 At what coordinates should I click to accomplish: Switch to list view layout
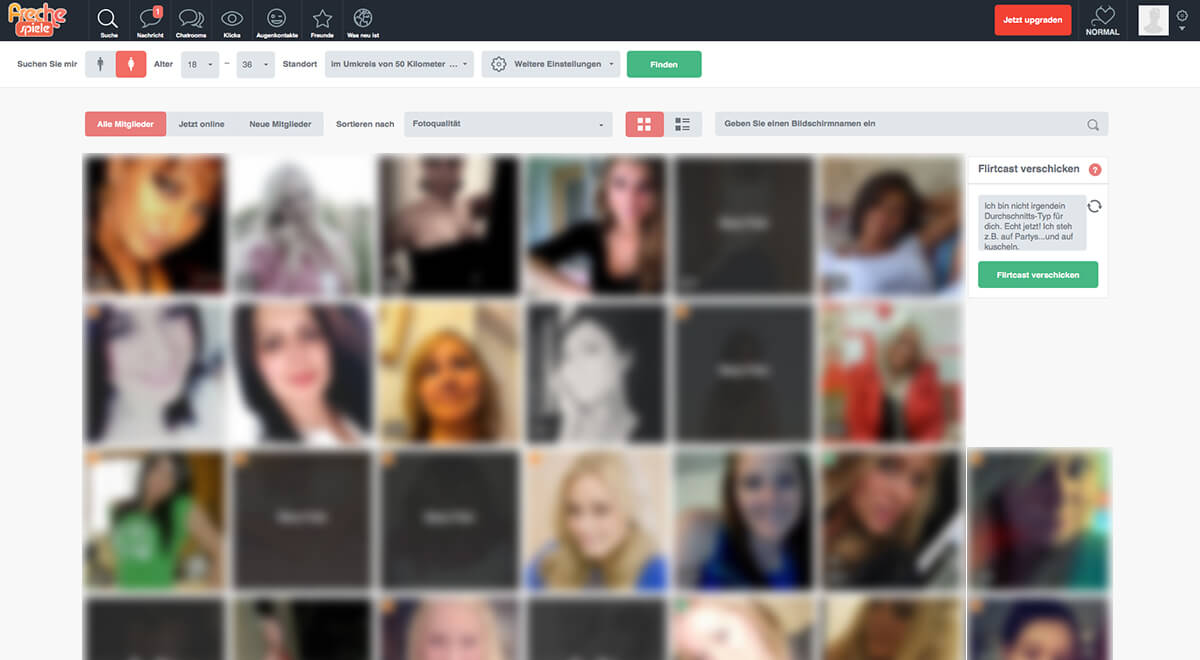(x=683, y=124)
